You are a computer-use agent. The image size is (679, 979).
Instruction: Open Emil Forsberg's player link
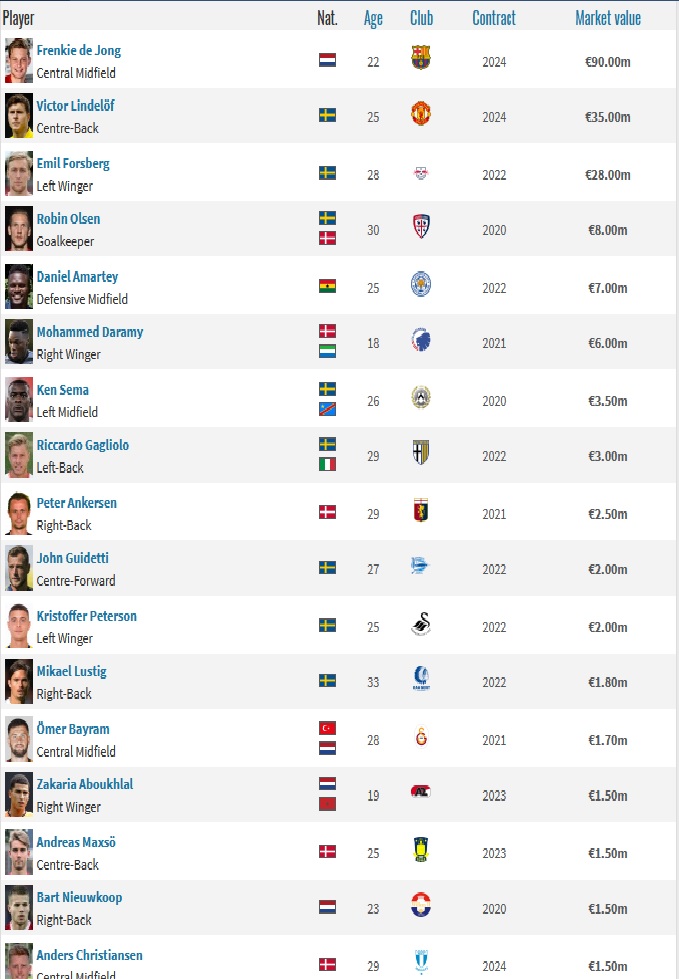coord(73,163)
